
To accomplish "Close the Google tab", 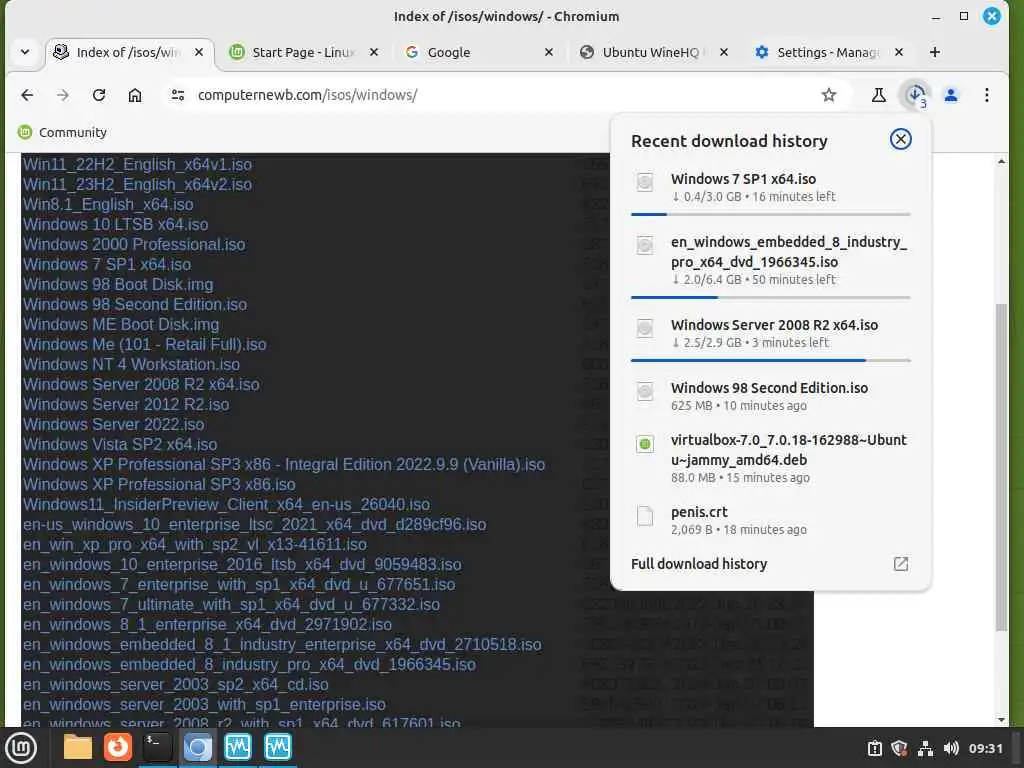I will (549, 52).
